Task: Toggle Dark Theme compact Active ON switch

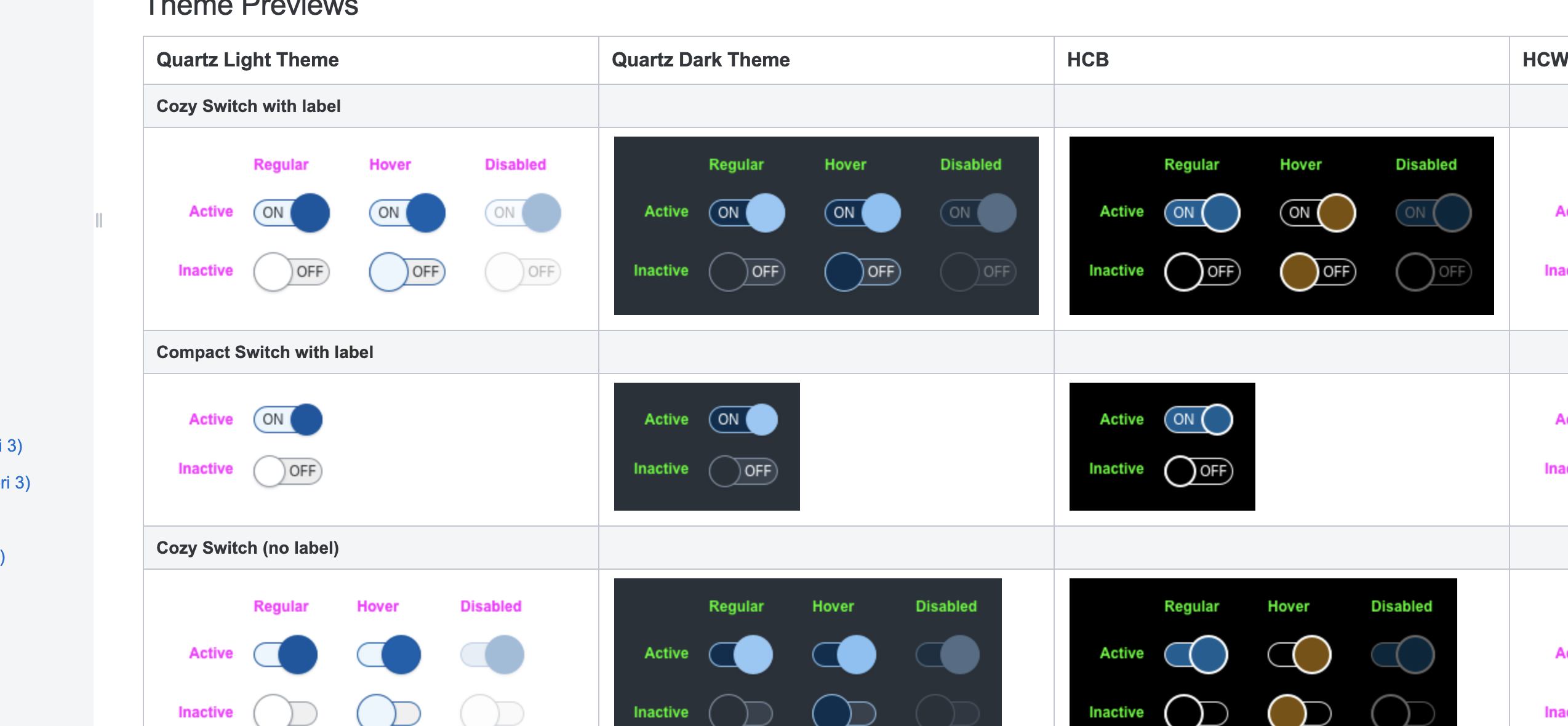Action: [x=743, y=420]
